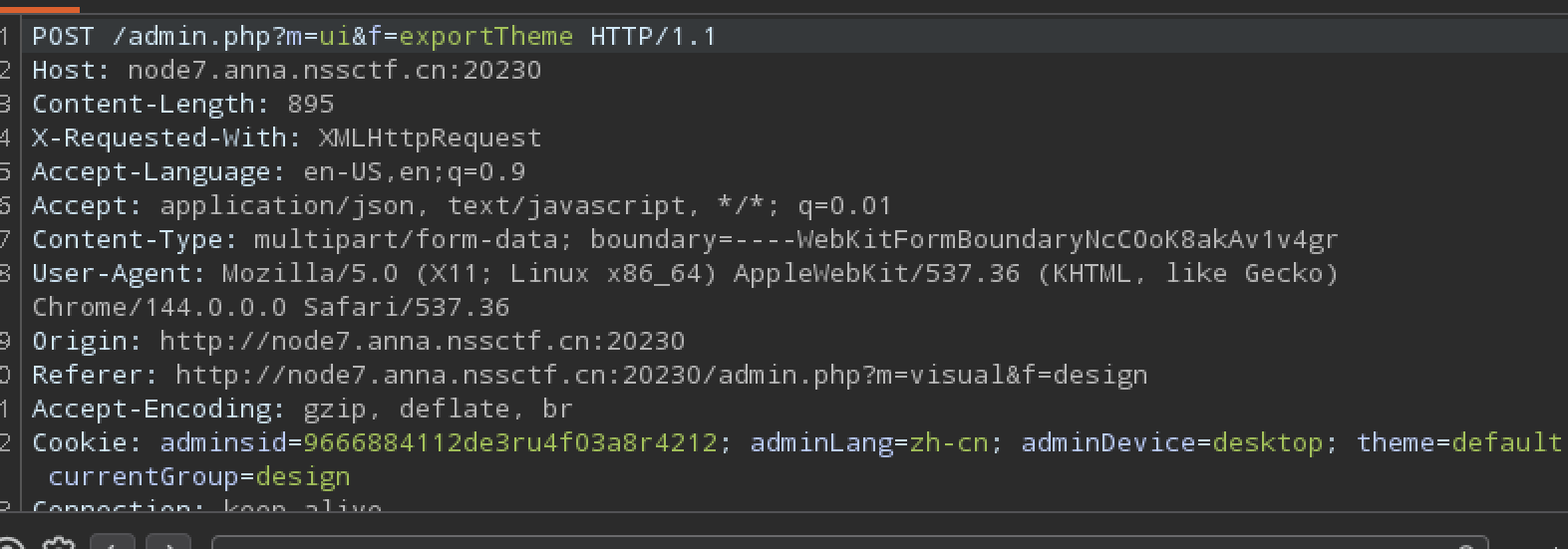The width and height of the screenshot is (1568, 549).
Task: Click the XMLHttpRequest header value
Action: point(430,138)
